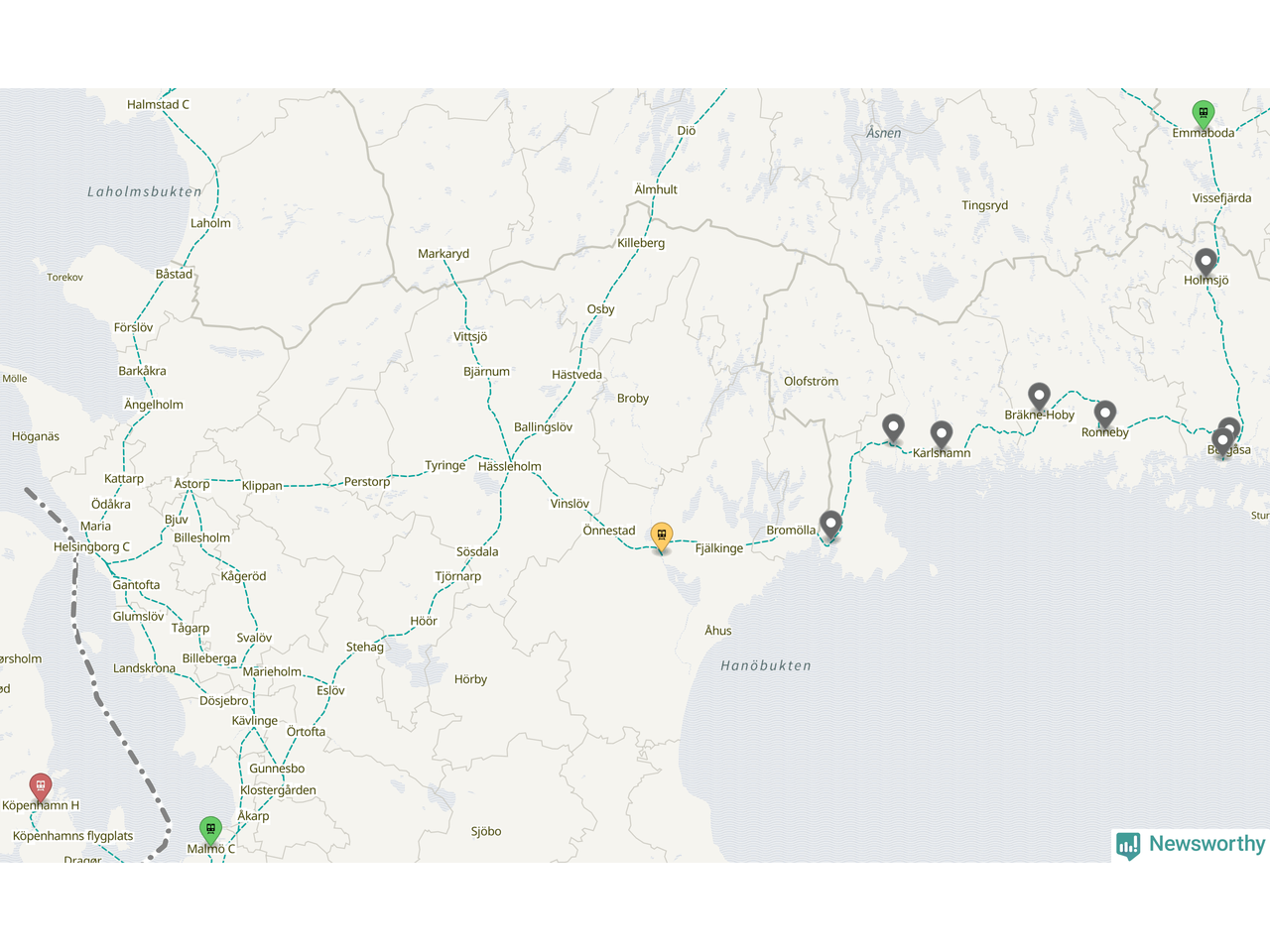Click the grey pin at Holmsjö
This screenshot has height=952, width=1270.
point(1206,263)
